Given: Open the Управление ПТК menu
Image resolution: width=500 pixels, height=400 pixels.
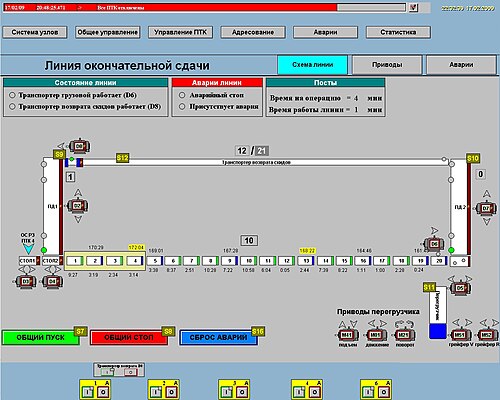Looking at the screenshot, I should (x=180, y=32).
